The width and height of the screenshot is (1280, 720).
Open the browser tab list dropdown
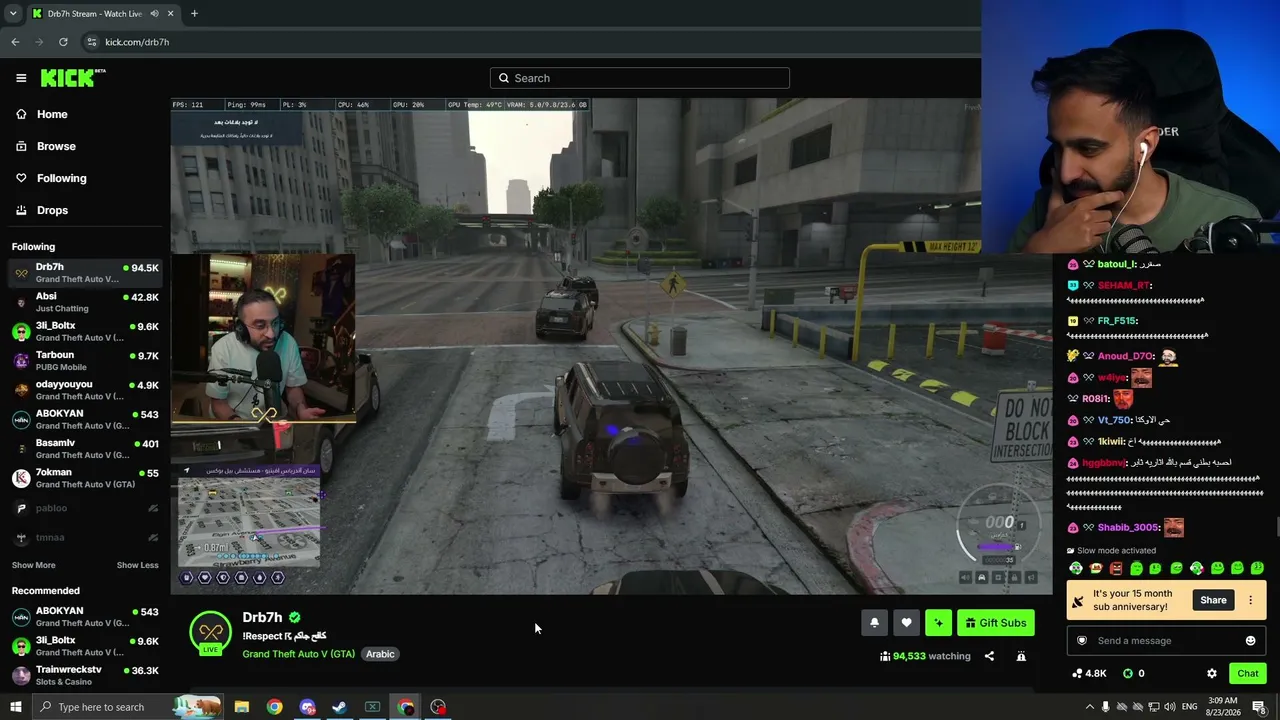click(x=13, y=13)
